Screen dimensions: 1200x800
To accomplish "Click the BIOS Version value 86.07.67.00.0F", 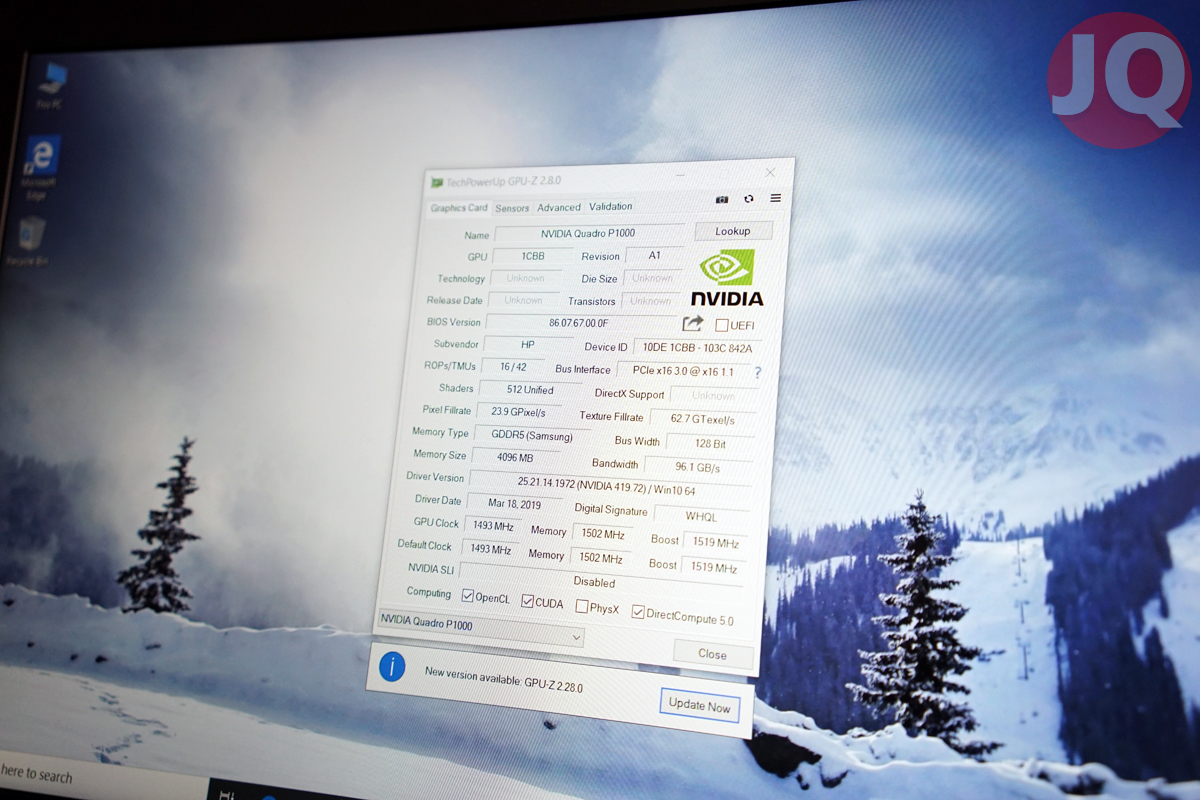I will point(580,323).
